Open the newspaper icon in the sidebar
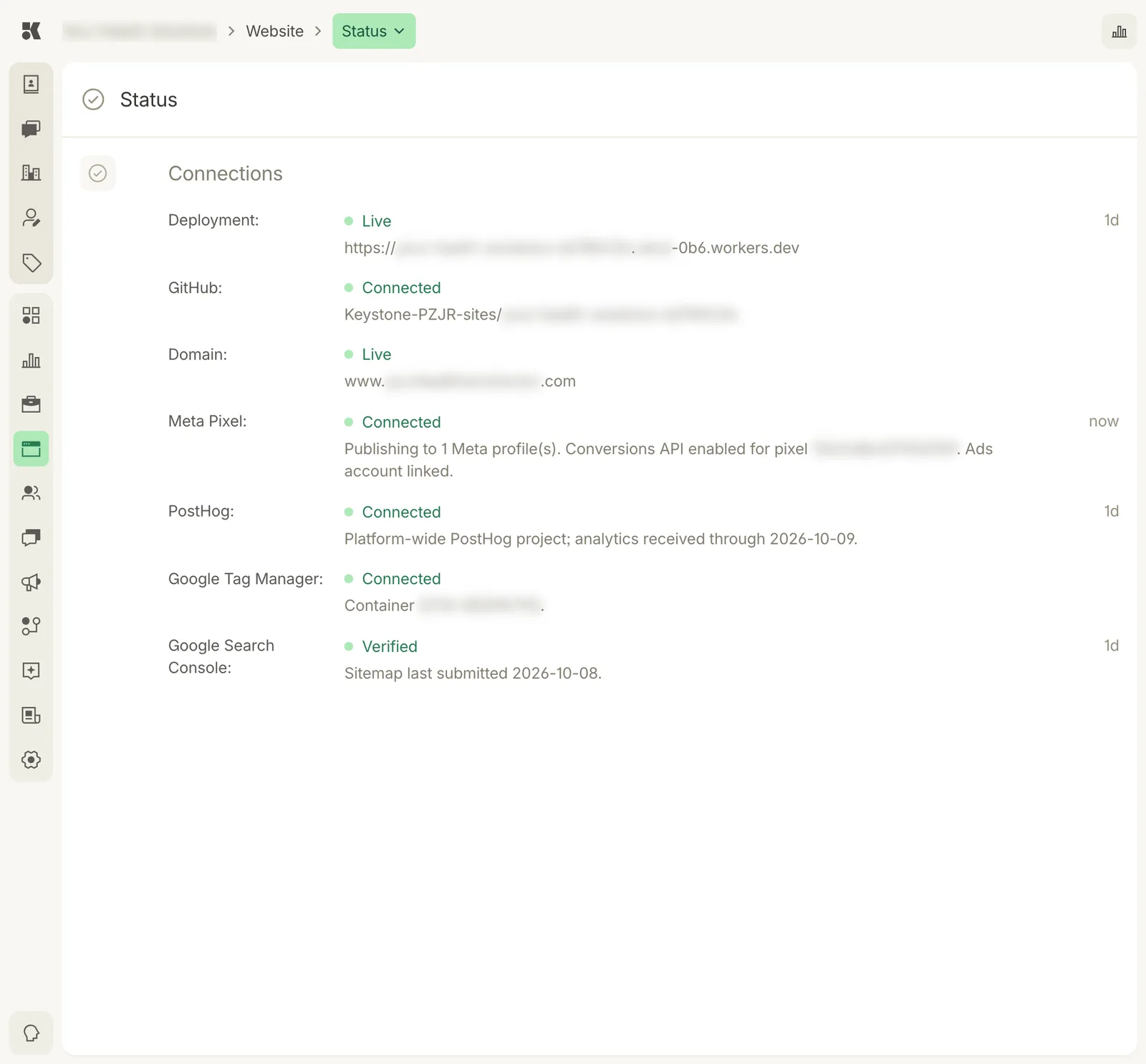This screenshot has height=1064, width=1146. pyautogui.click(x=31, y=715)
